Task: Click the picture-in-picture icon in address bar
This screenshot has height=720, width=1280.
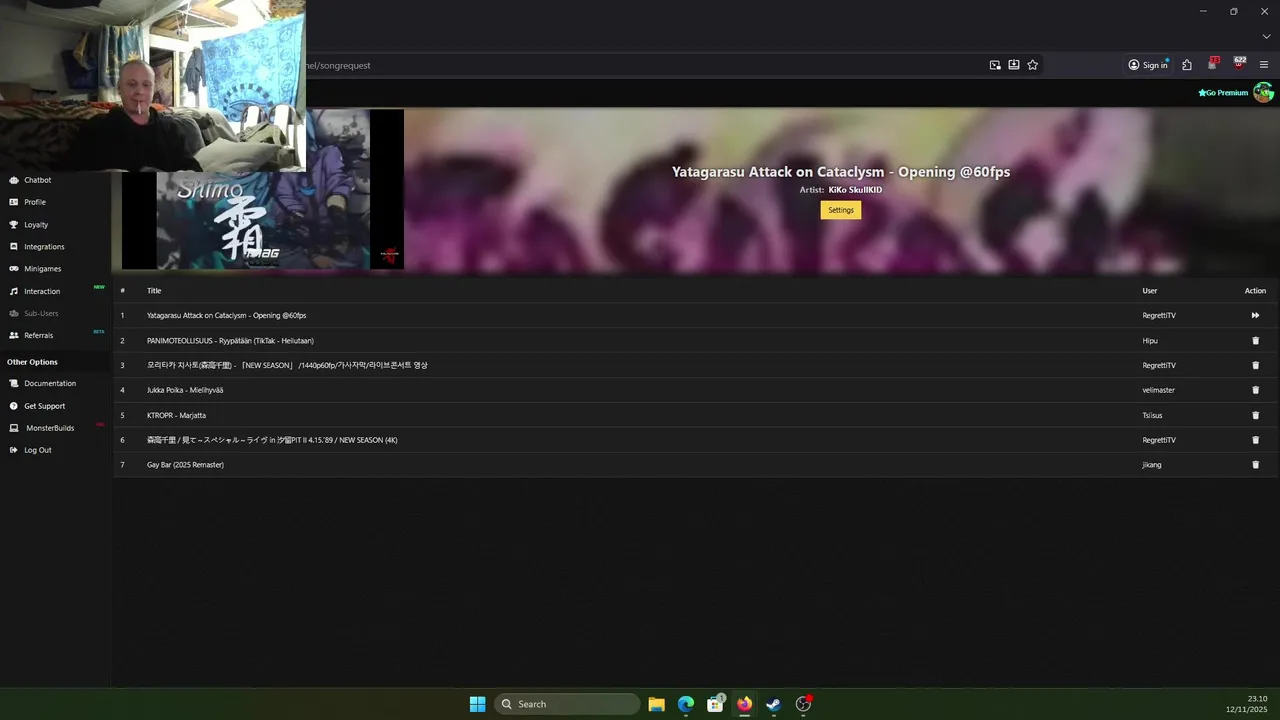Action: (x=995, y=65)
